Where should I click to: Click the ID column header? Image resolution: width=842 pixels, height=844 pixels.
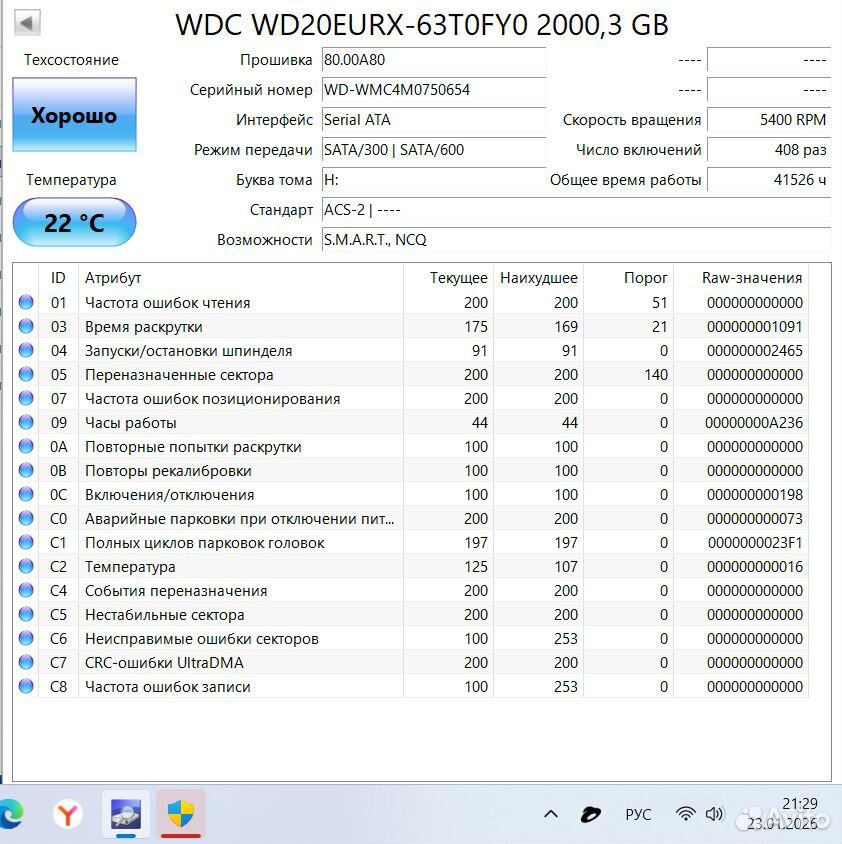point(58,278)
